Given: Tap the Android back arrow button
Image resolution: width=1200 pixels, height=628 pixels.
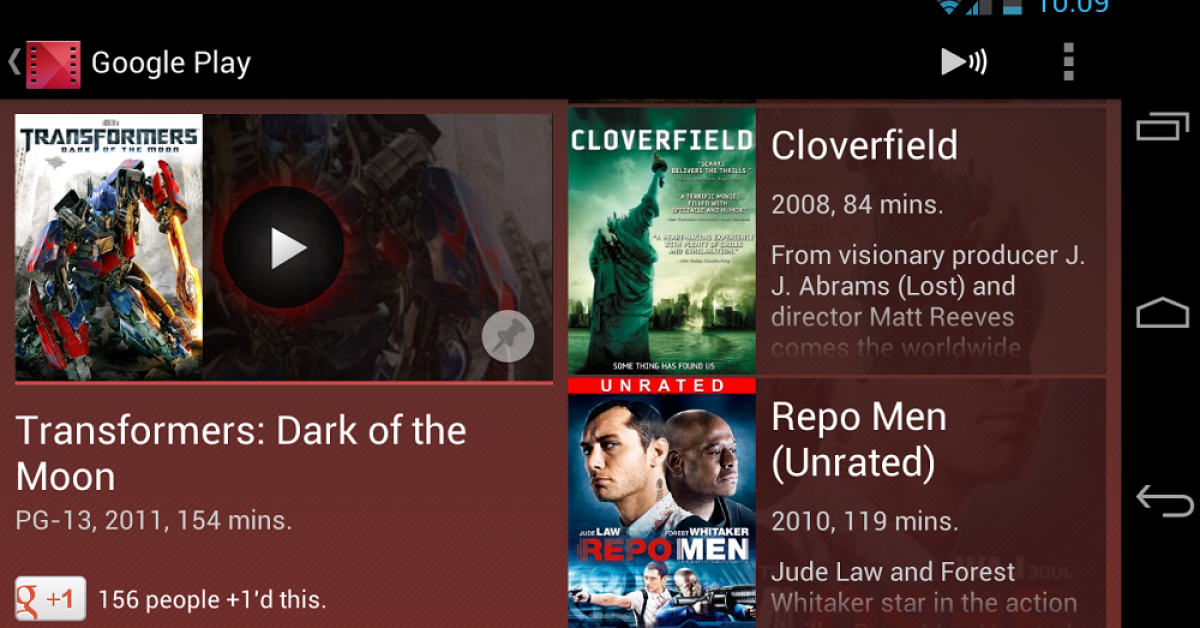Looking at the screenshot, I should (x=1164, y=500).
